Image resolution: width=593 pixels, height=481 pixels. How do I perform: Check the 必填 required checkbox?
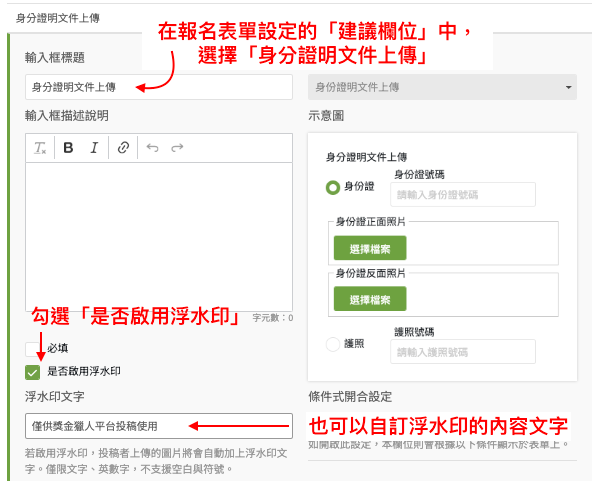tap(33, 349)
